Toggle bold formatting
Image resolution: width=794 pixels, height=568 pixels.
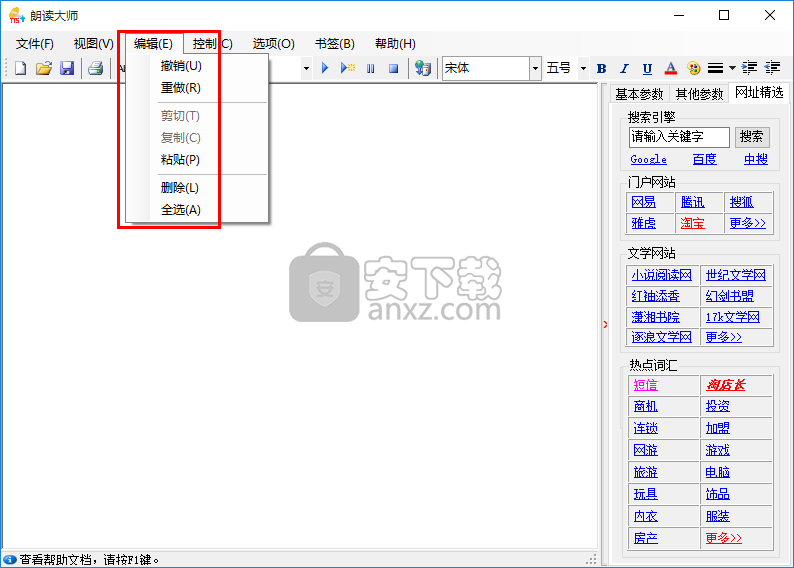click(602, 68)
